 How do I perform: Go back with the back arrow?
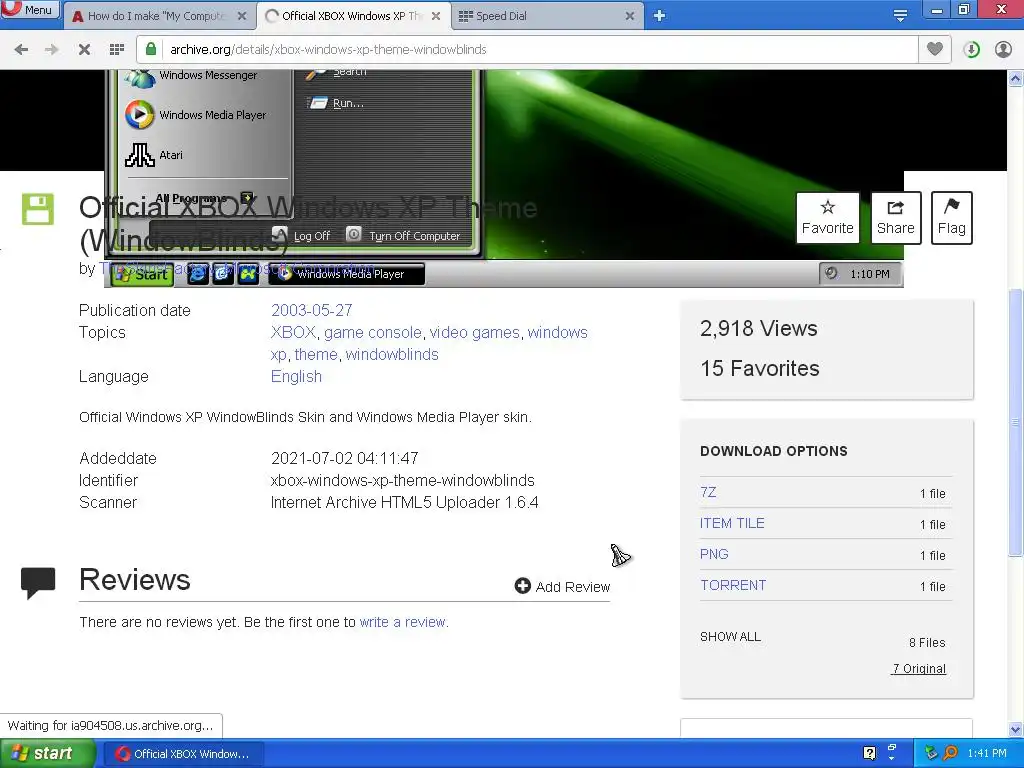(21, 50)
